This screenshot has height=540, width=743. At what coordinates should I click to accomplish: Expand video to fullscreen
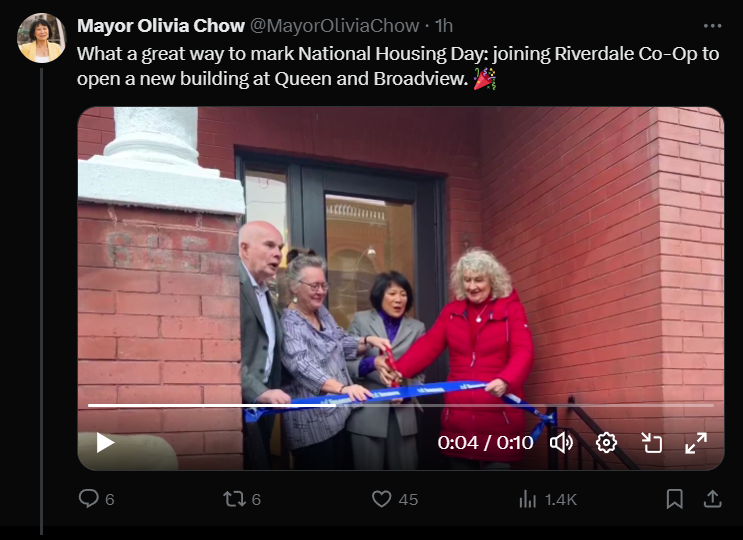click(x=696, y=443)
